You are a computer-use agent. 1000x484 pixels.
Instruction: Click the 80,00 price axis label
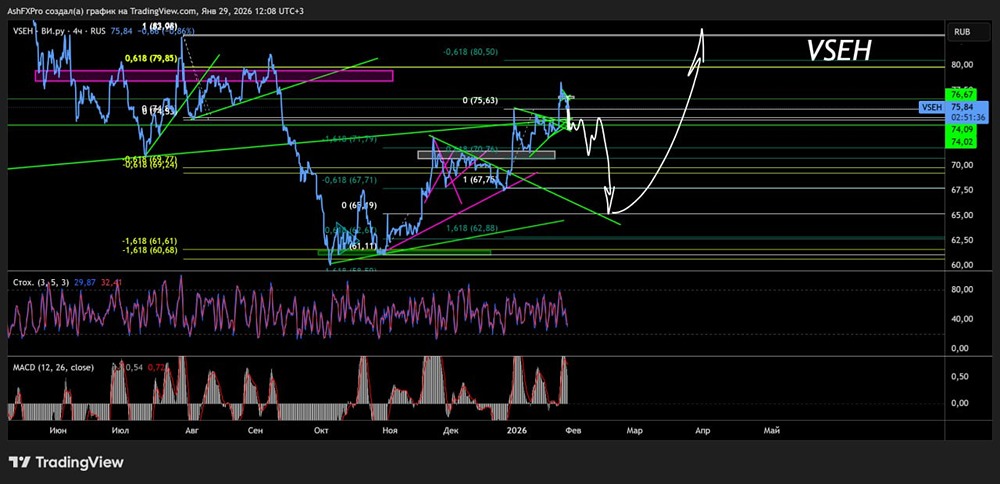(962, 64)
